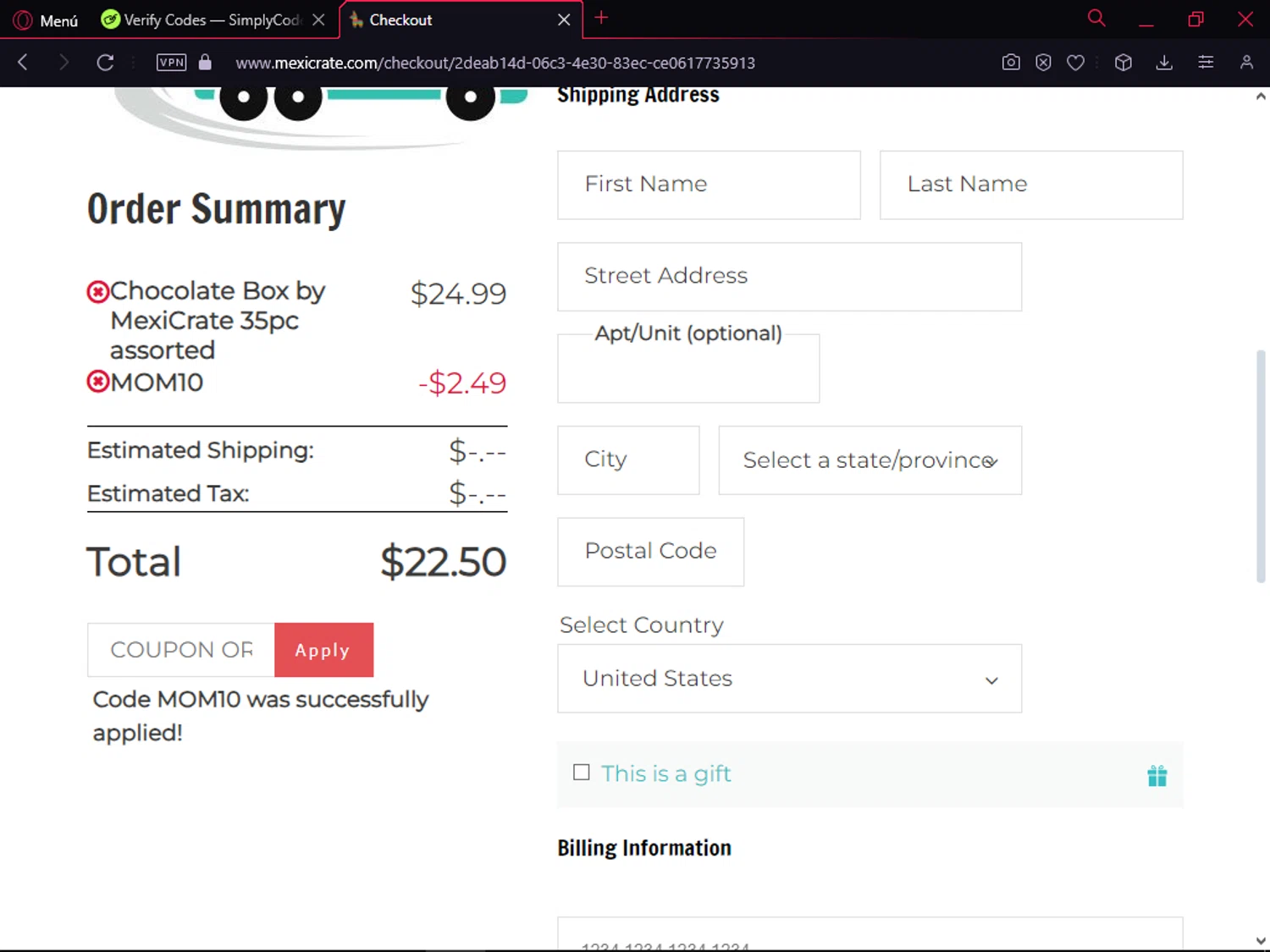1270x952 pixels.
Task: Click the red Apply button
Action: coord(323,650)
